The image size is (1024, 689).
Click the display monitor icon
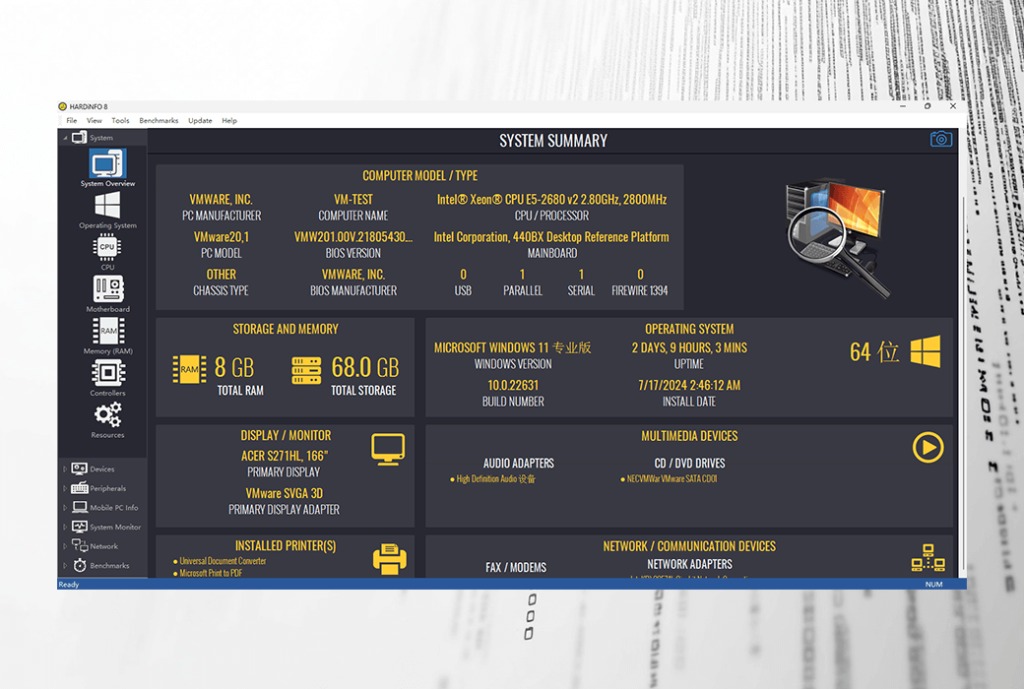point(388,449)
